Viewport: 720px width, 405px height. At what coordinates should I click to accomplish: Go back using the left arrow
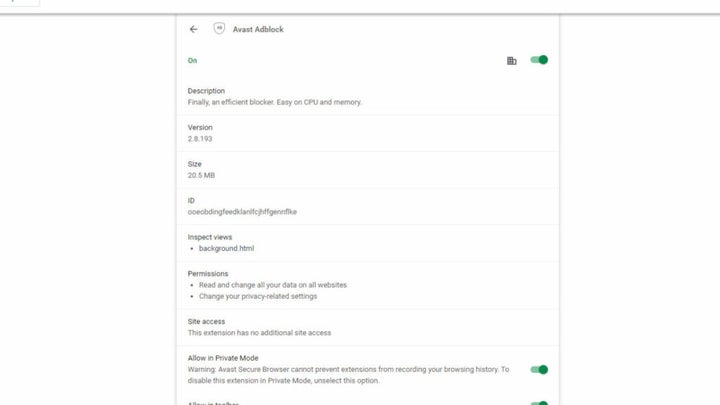[x=194, y=29]
